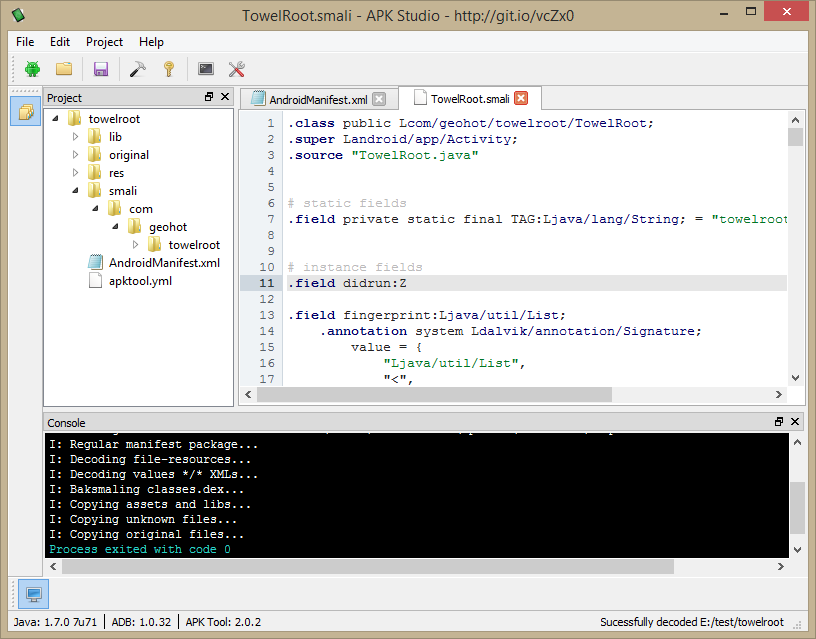Expand the res folder arrow
This screenshot has height=639, width=816.
[75, 173]
